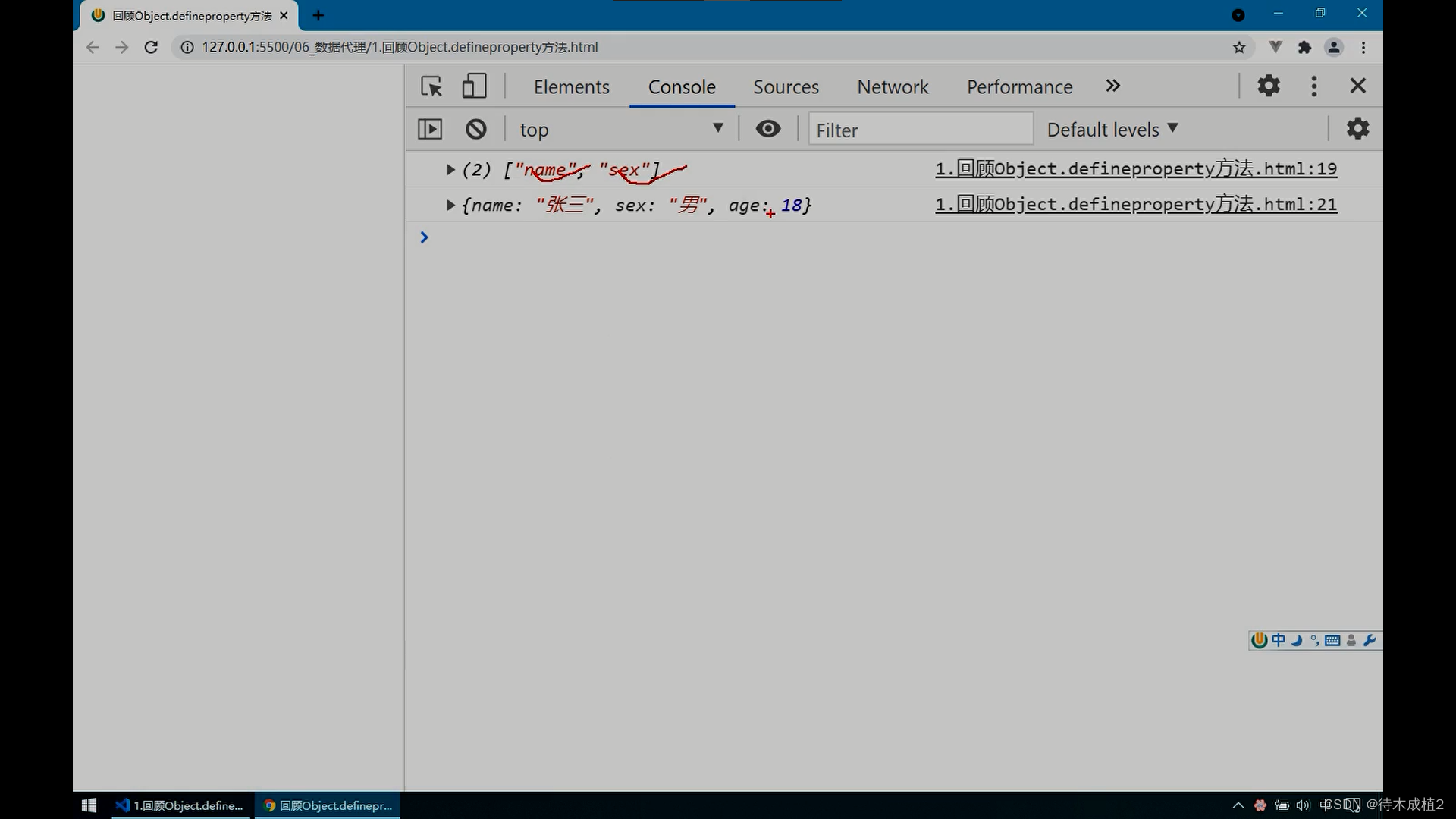Reload the current page
The image size is (1456, 819).
tap(151, 47)
